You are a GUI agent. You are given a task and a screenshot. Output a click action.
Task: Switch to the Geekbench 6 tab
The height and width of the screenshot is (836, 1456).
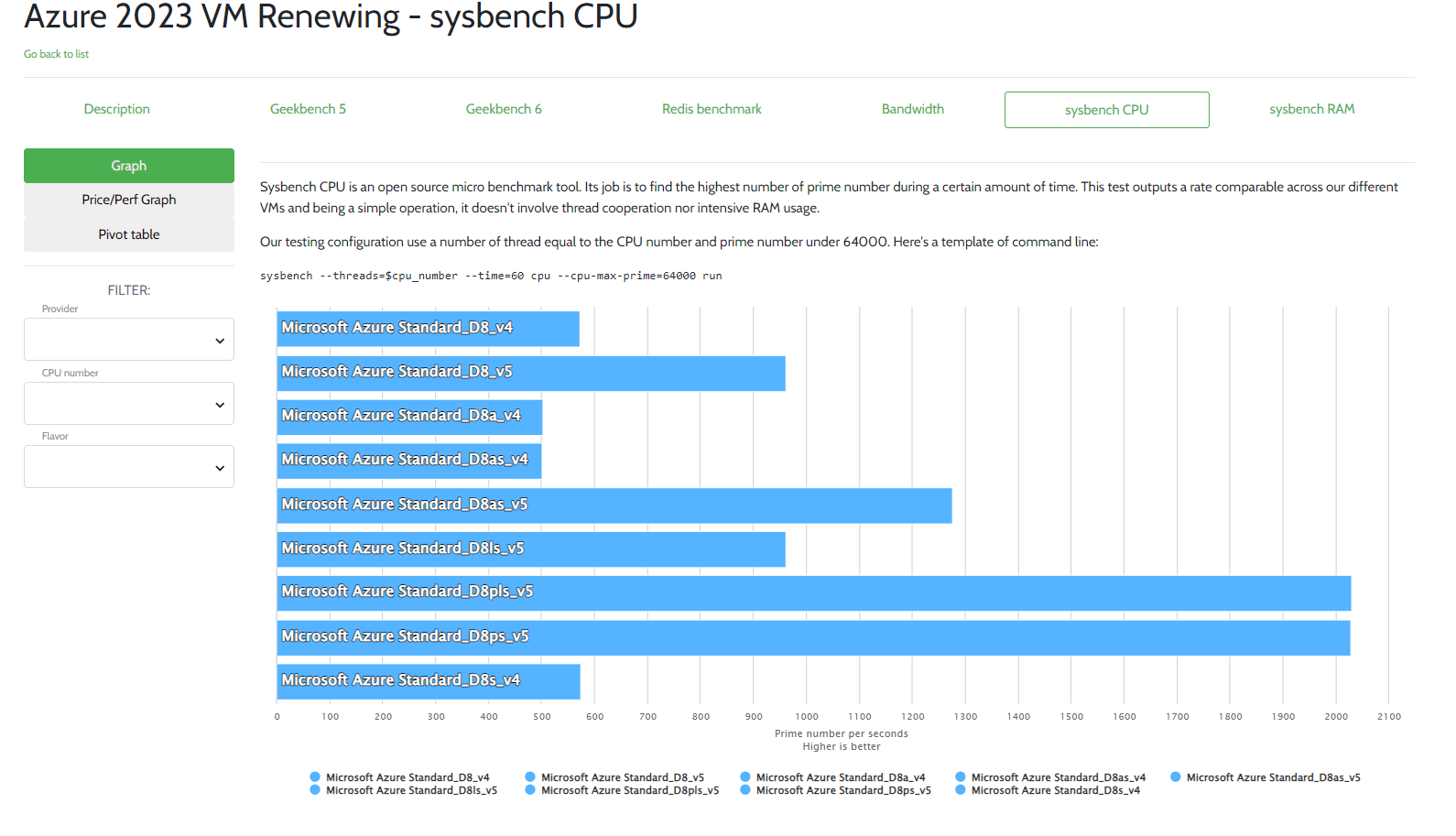pos(504,108)
